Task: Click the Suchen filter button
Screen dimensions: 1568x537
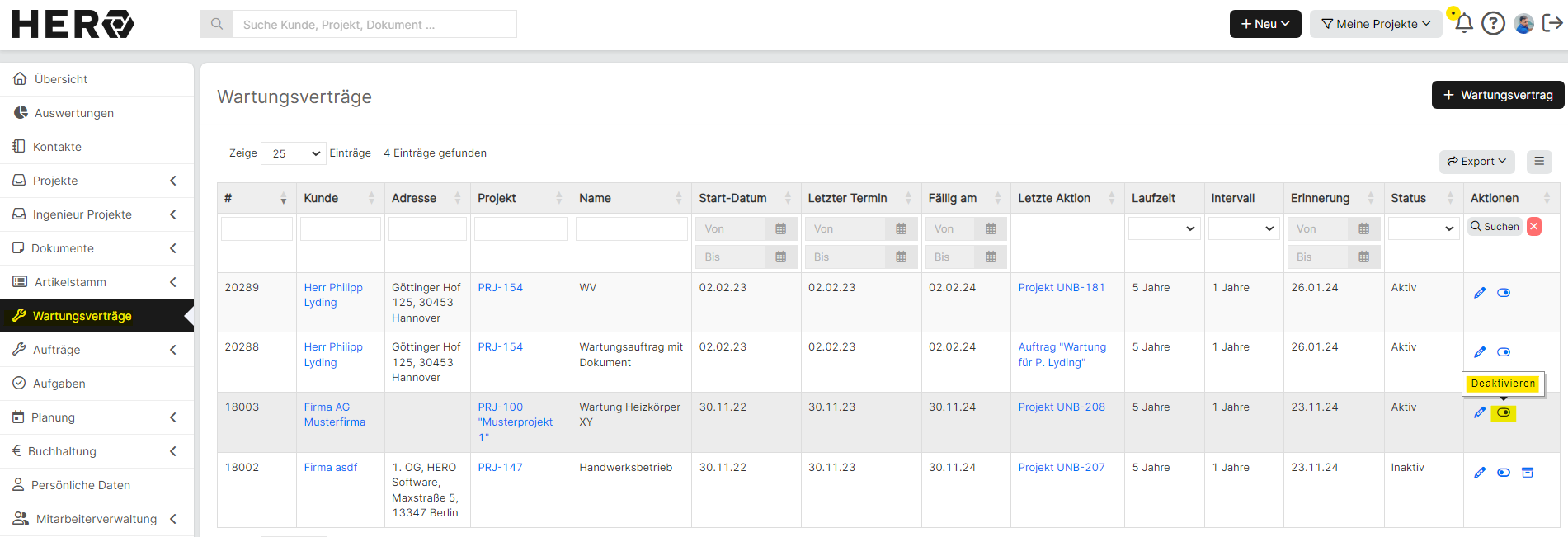Action: (x=1495, y=227)
